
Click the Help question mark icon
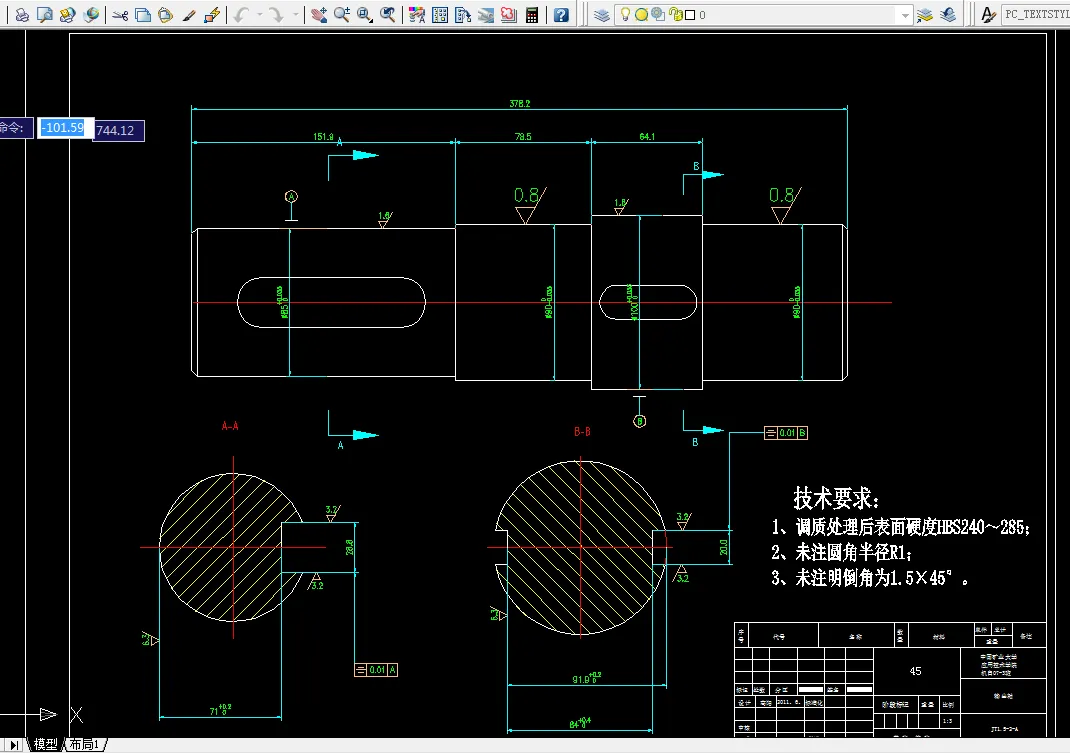(x=561, y=14)
